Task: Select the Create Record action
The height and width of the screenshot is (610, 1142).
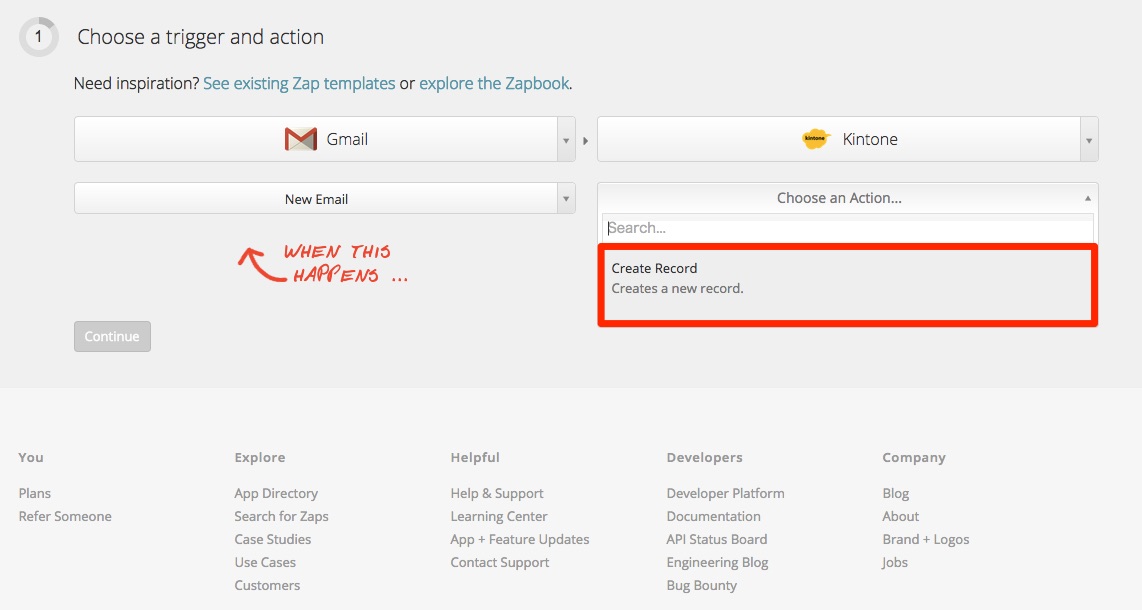Action: 848,285
